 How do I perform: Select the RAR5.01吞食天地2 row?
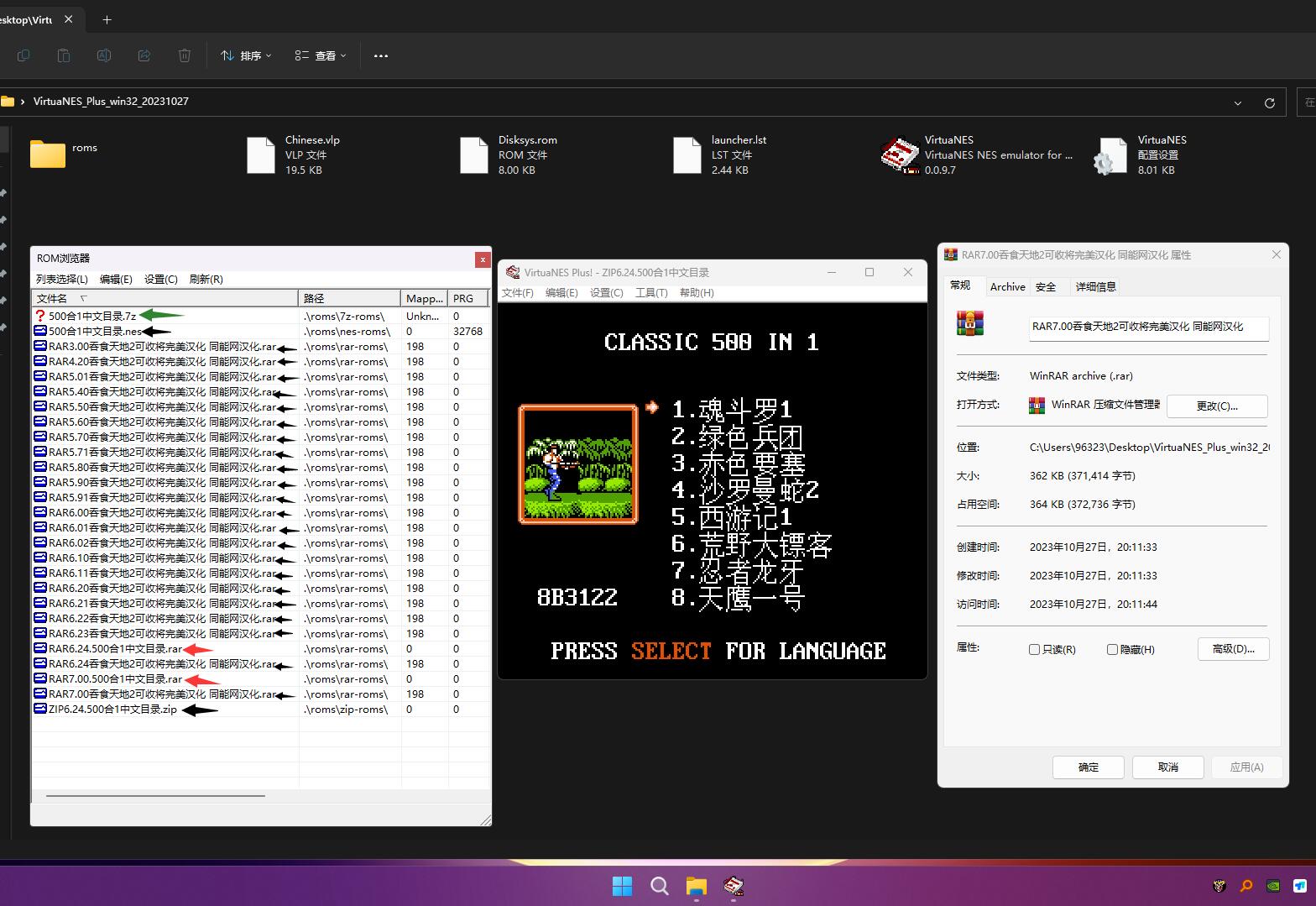pyautogui.click(x=260, y=376)
